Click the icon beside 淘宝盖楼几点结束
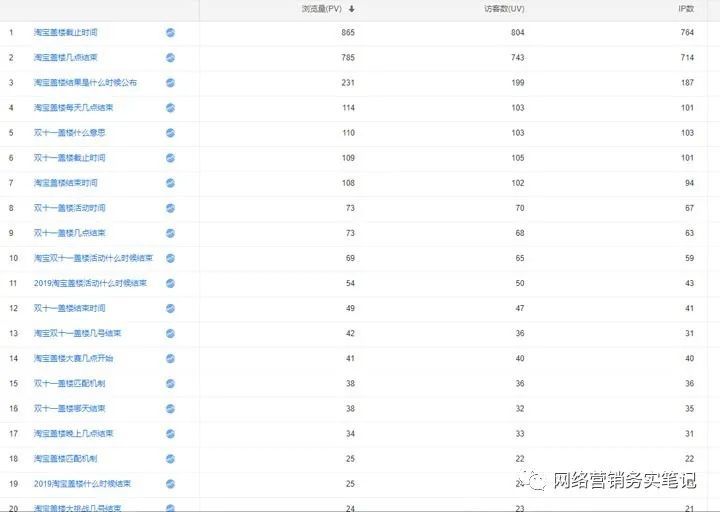 (x=170, y=57)
